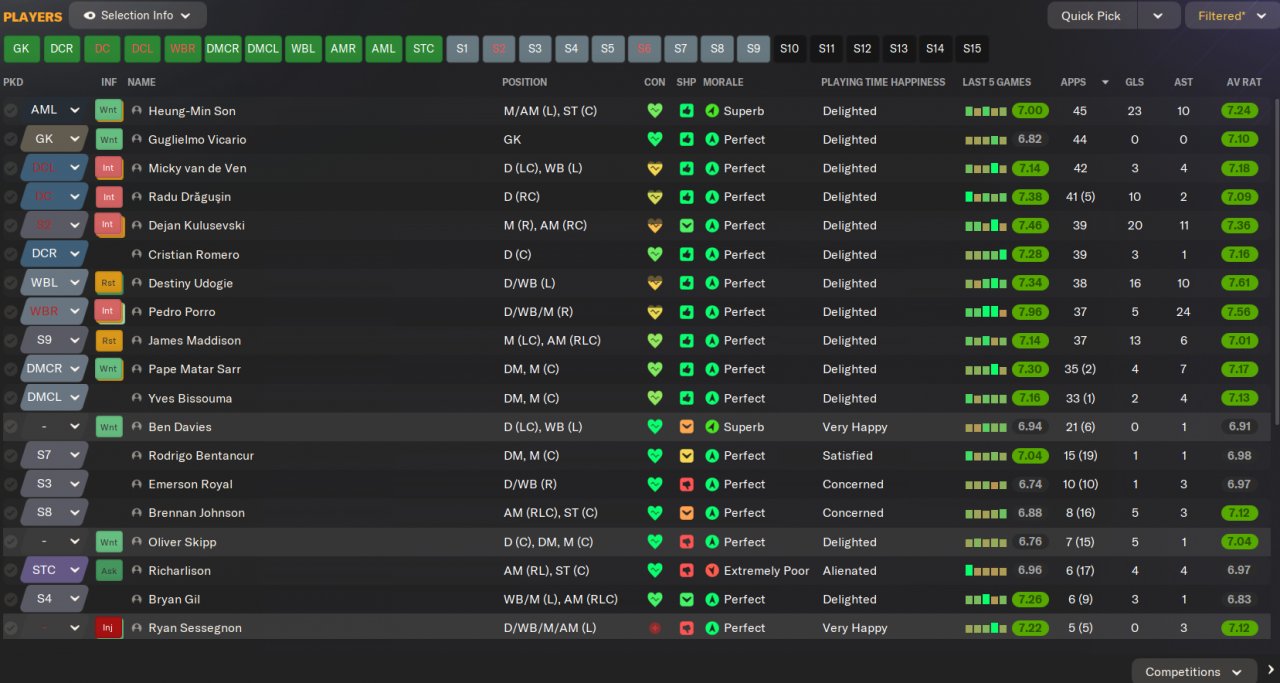Toggle the selection check for Guglielmo Vicario

10,139
